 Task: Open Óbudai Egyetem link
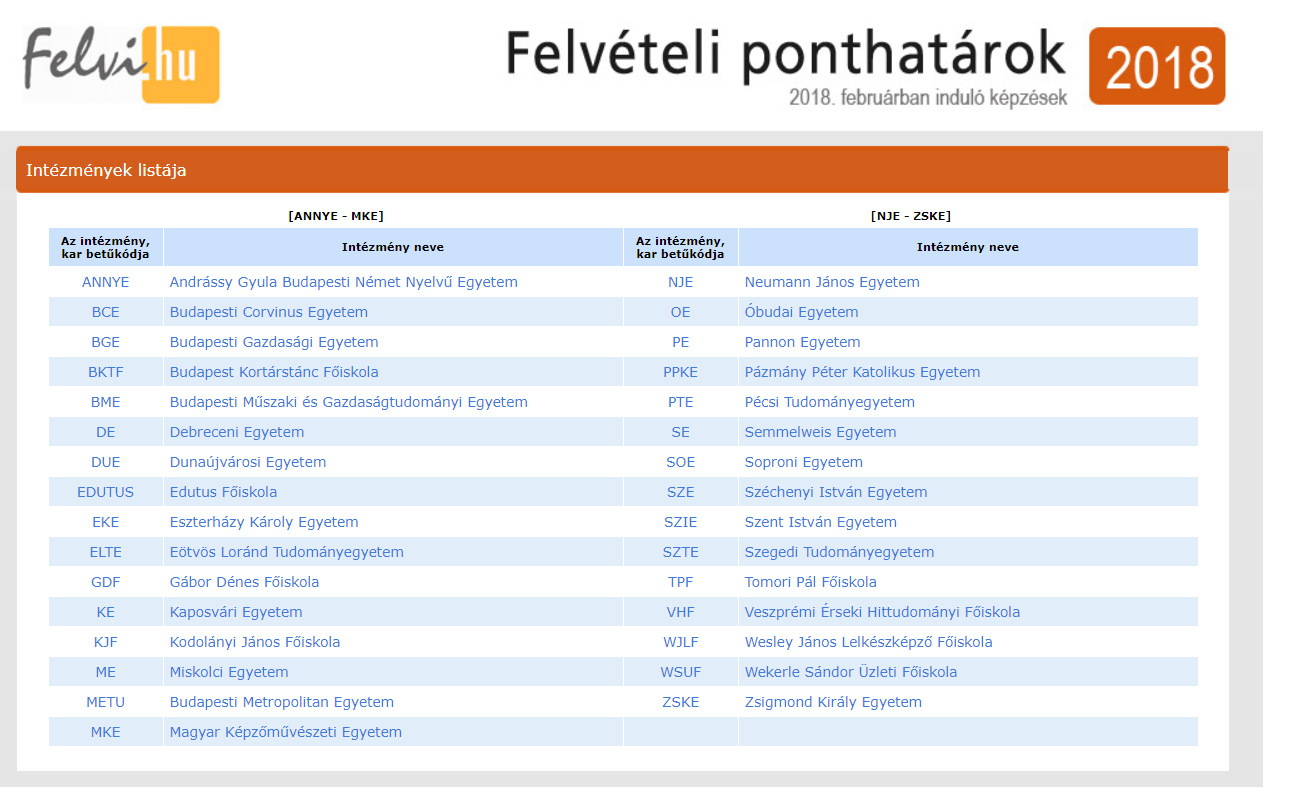point(802,312)
